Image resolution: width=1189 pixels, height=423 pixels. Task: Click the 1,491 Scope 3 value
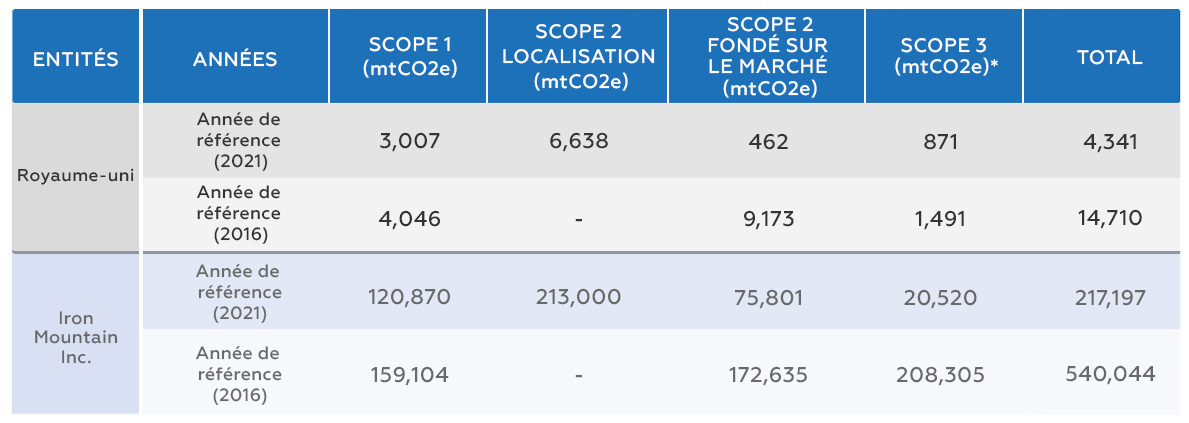[x=943, y=218]
